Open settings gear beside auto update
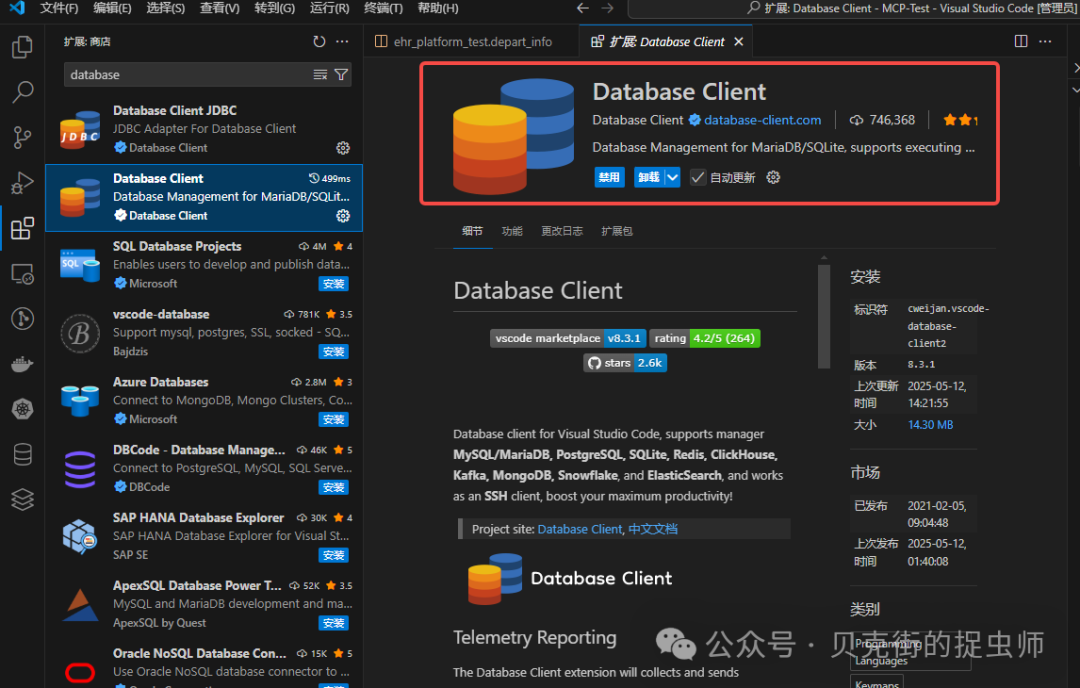This screenshot has height=688, width=1080. (x=773, y=177)
